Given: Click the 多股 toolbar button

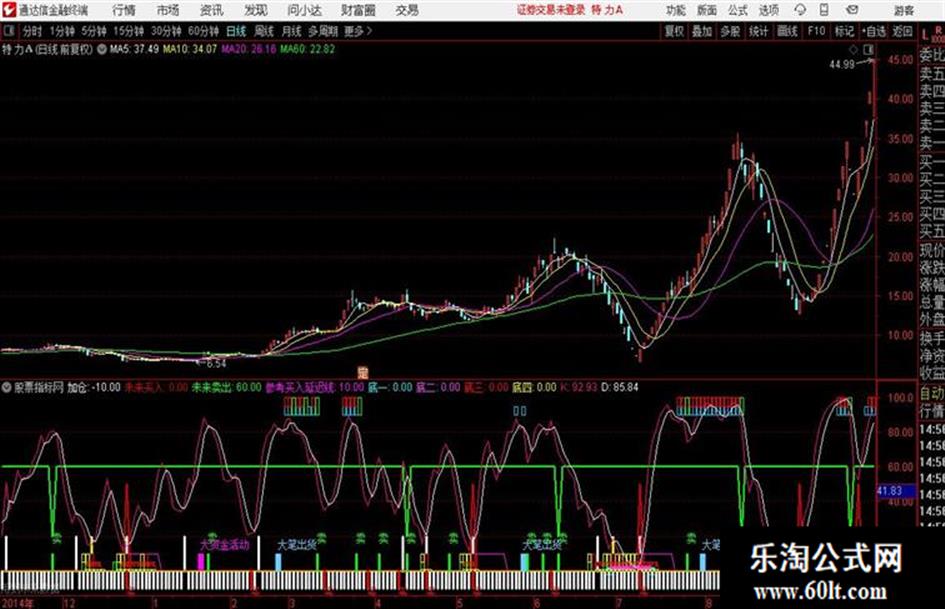Looking at the screenshot, I should coord(730,31).
